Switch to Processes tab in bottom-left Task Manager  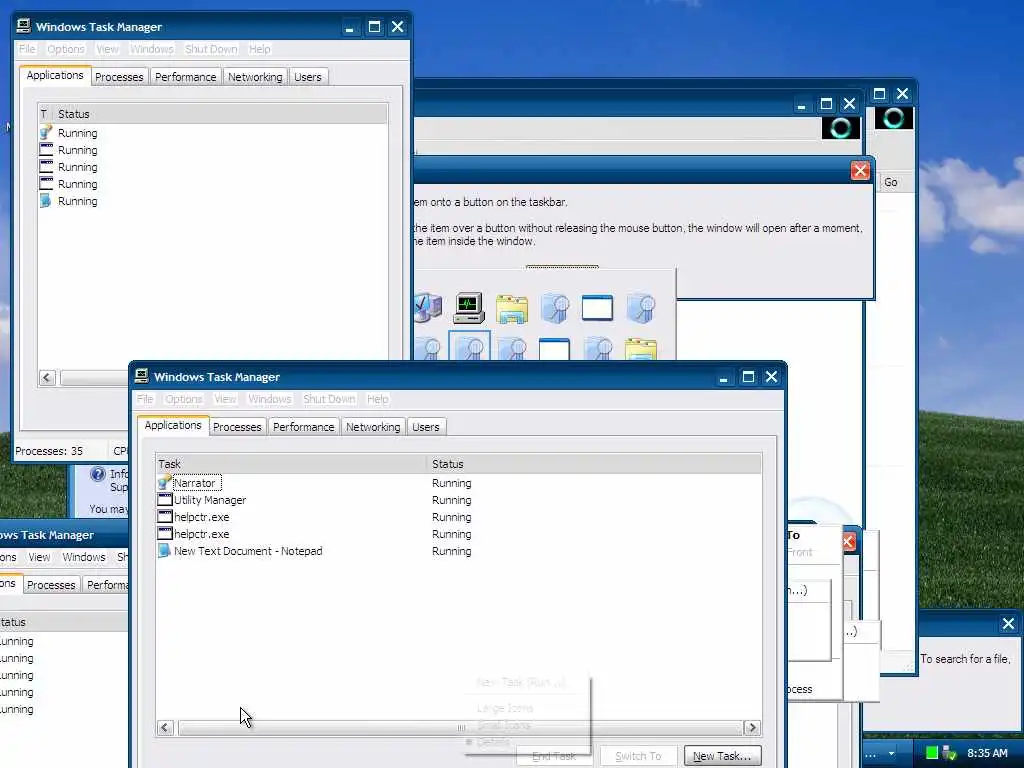[x=51, y=584]
